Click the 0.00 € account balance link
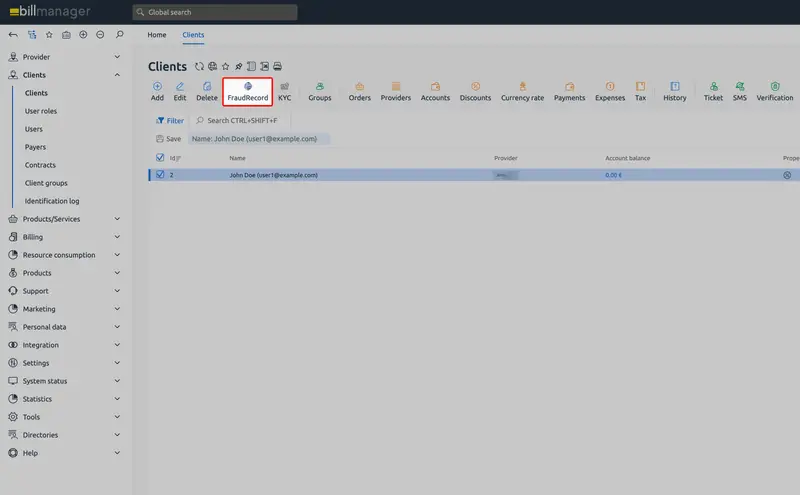800x495 pixels. click(613, 175)
